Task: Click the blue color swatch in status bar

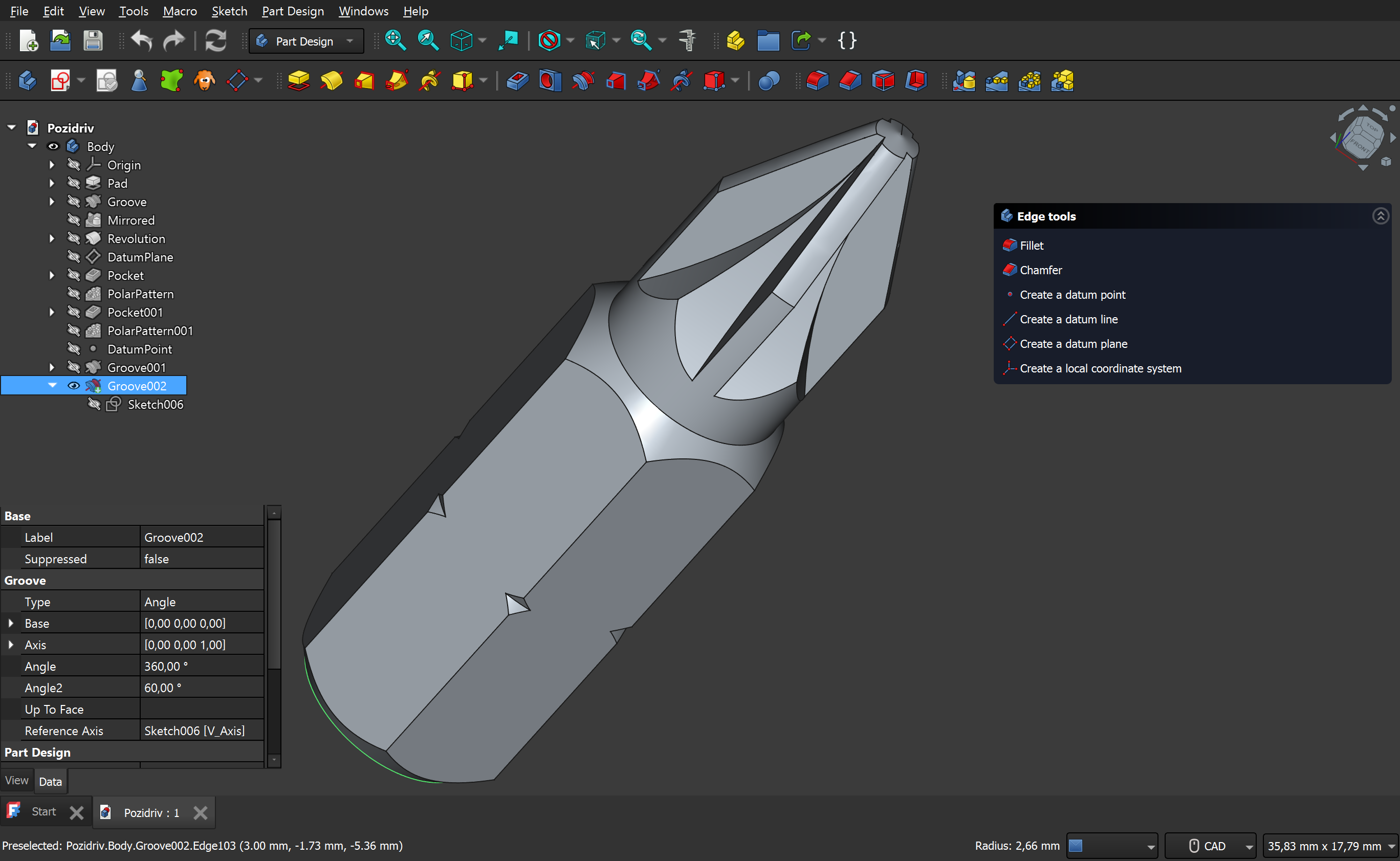Action: tap(1076, 846)
